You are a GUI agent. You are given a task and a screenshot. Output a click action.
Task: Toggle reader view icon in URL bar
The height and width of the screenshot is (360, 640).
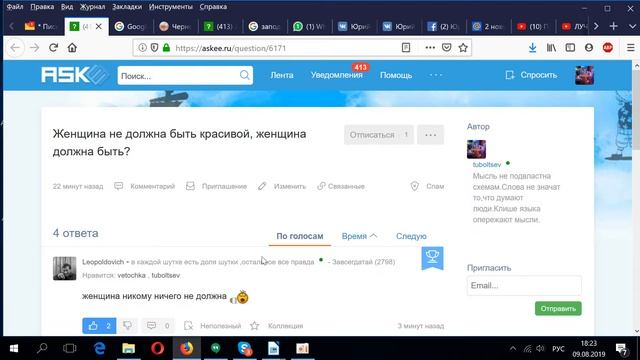406,48
